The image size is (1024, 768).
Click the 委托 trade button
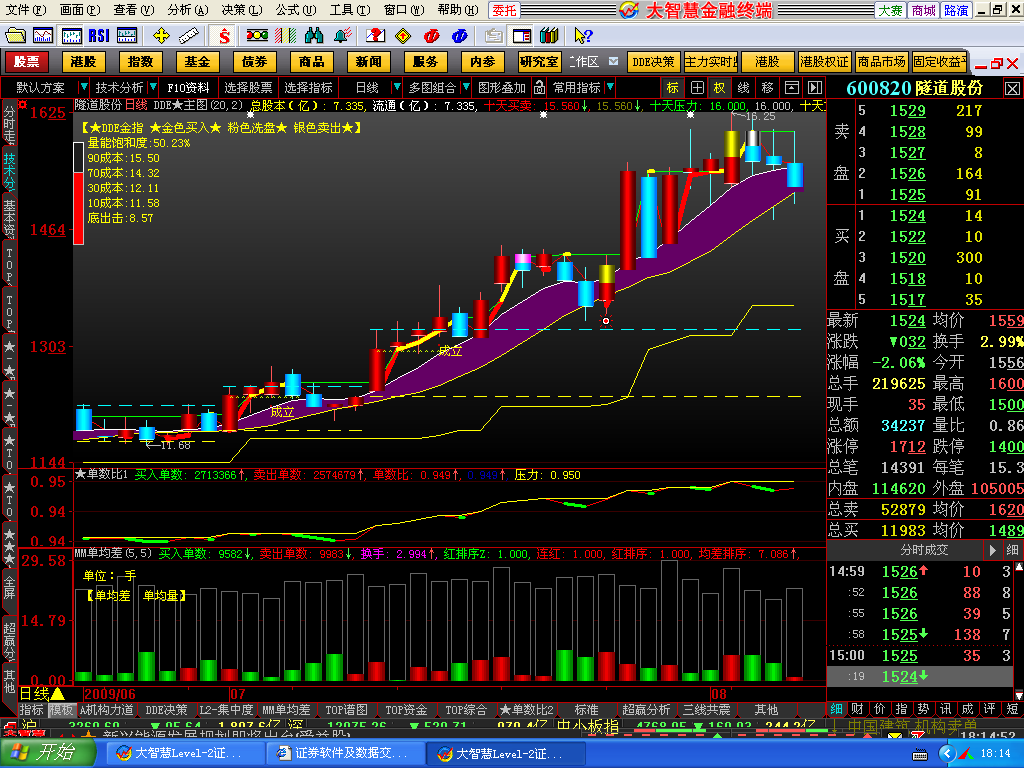504,10
